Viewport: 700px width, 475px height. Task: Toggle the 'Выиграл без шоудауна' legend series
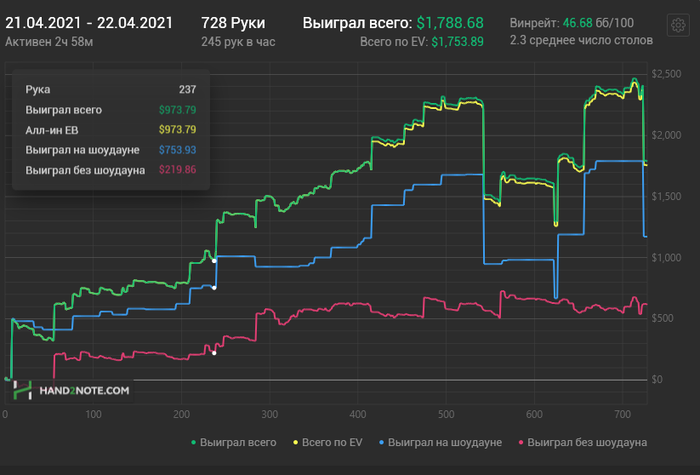click(x=583, y=442)
